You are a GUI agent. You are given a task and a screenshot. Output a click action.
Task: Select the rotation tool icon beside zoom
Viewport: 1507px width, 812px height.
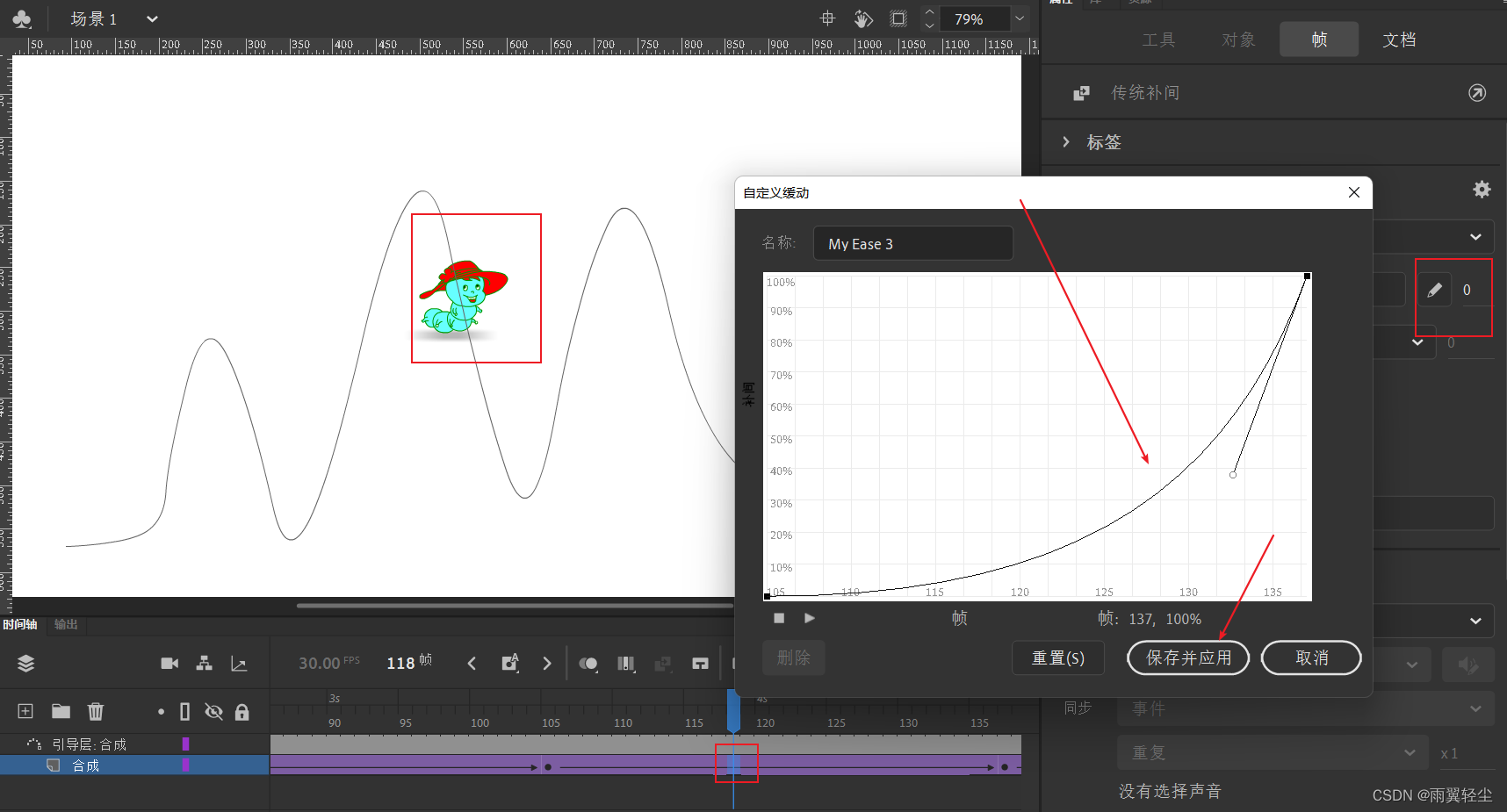pos(863,18)
